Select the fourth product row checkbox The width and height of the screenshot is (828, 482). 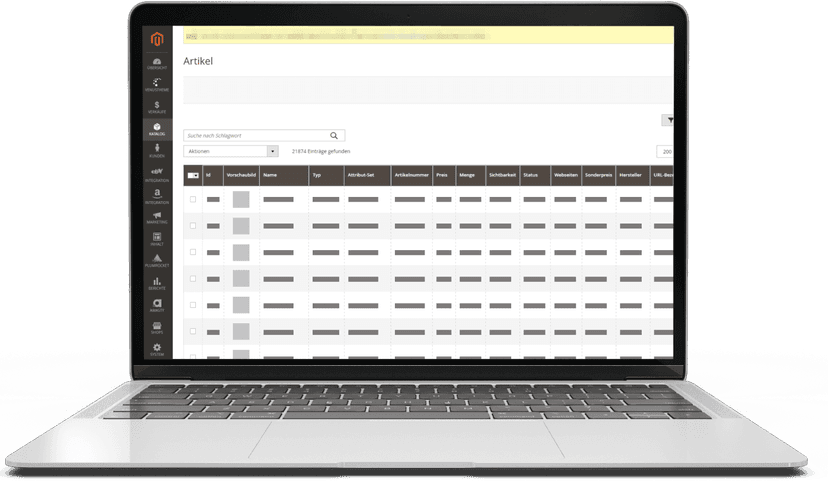(193, 278)
